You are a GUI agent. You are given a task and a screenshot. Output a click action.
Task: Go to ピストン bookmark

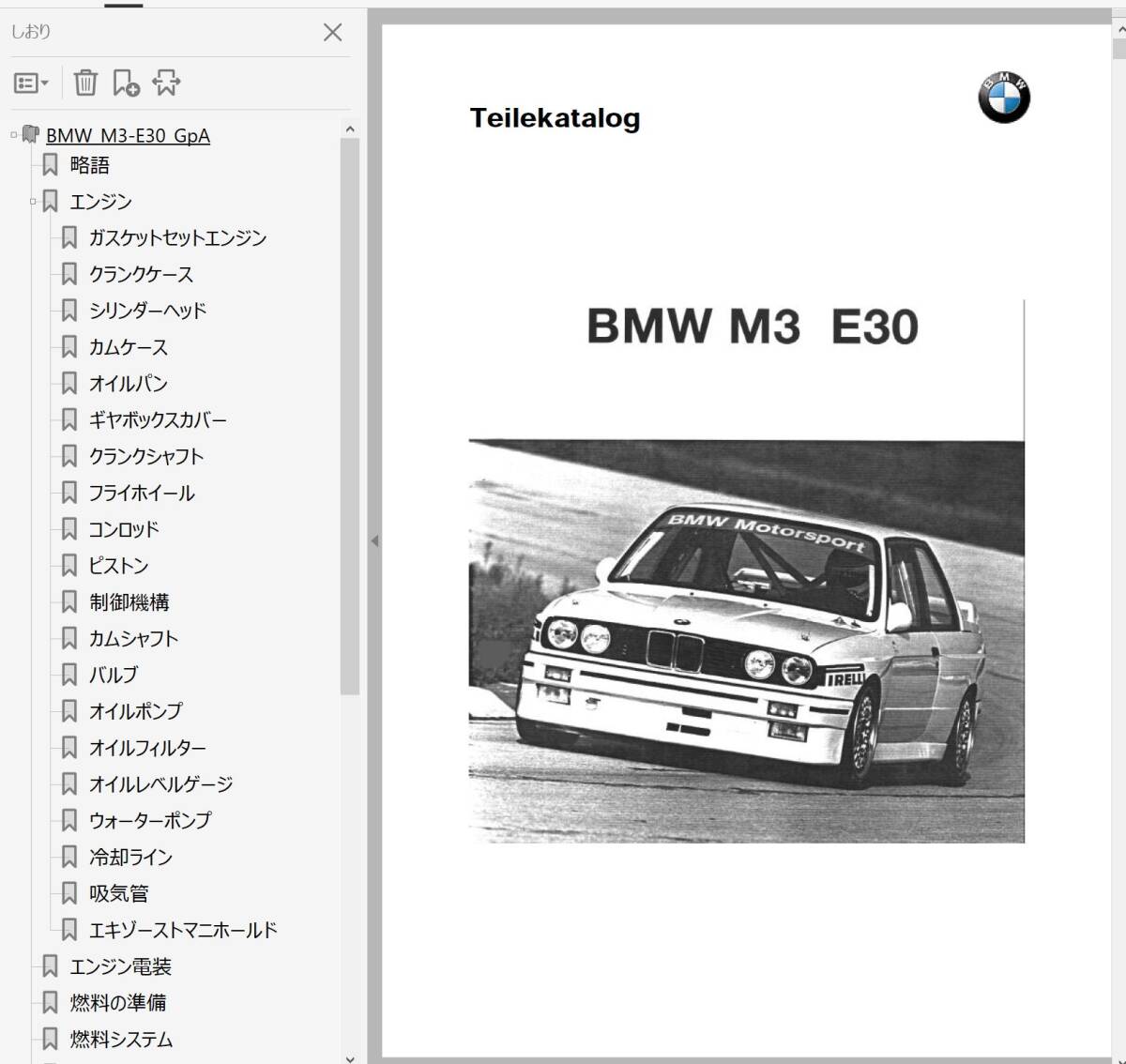[118, 566]
